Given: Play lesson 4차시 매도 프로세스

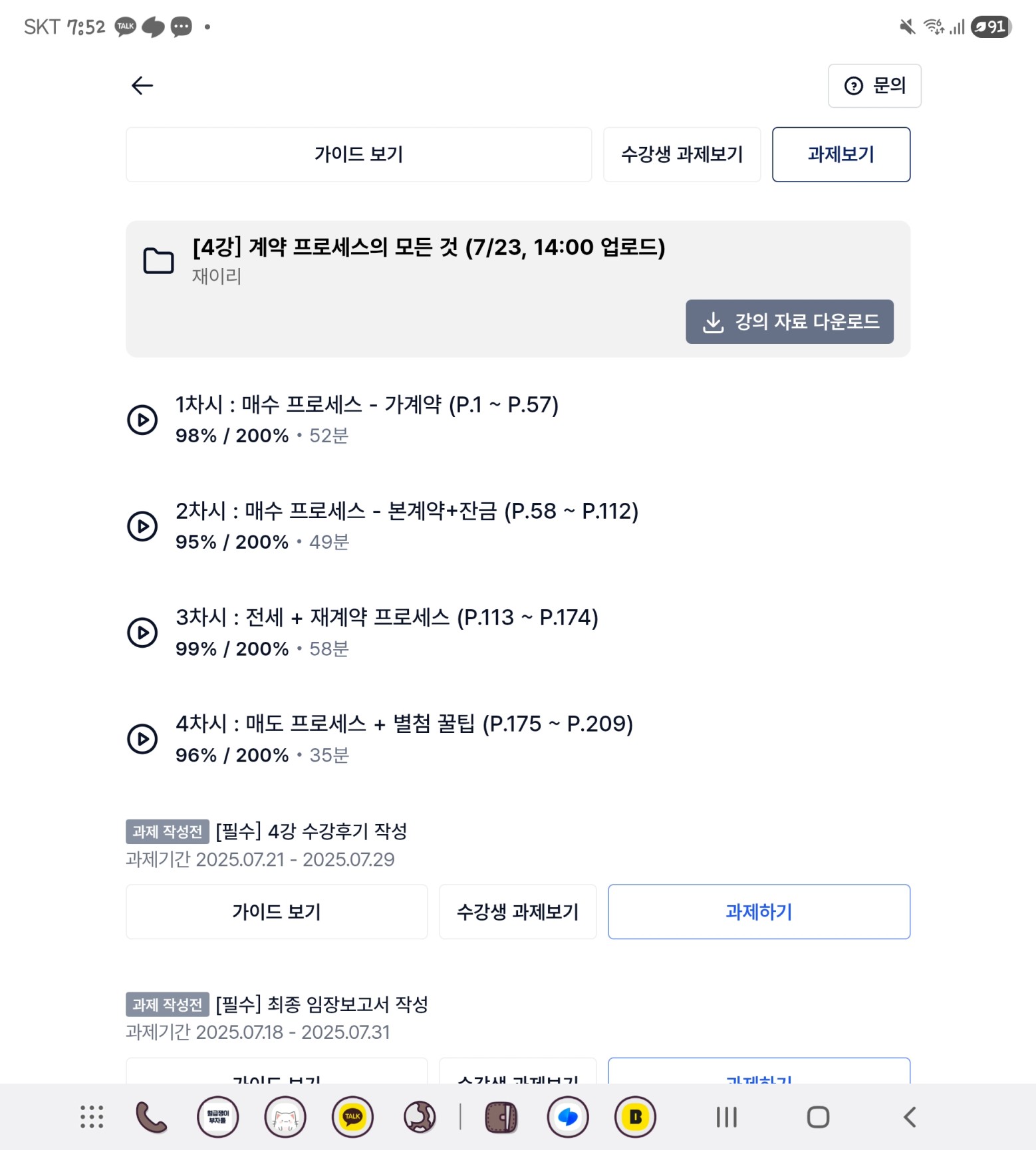Looking at the screenshot, I should click(142, 739).
